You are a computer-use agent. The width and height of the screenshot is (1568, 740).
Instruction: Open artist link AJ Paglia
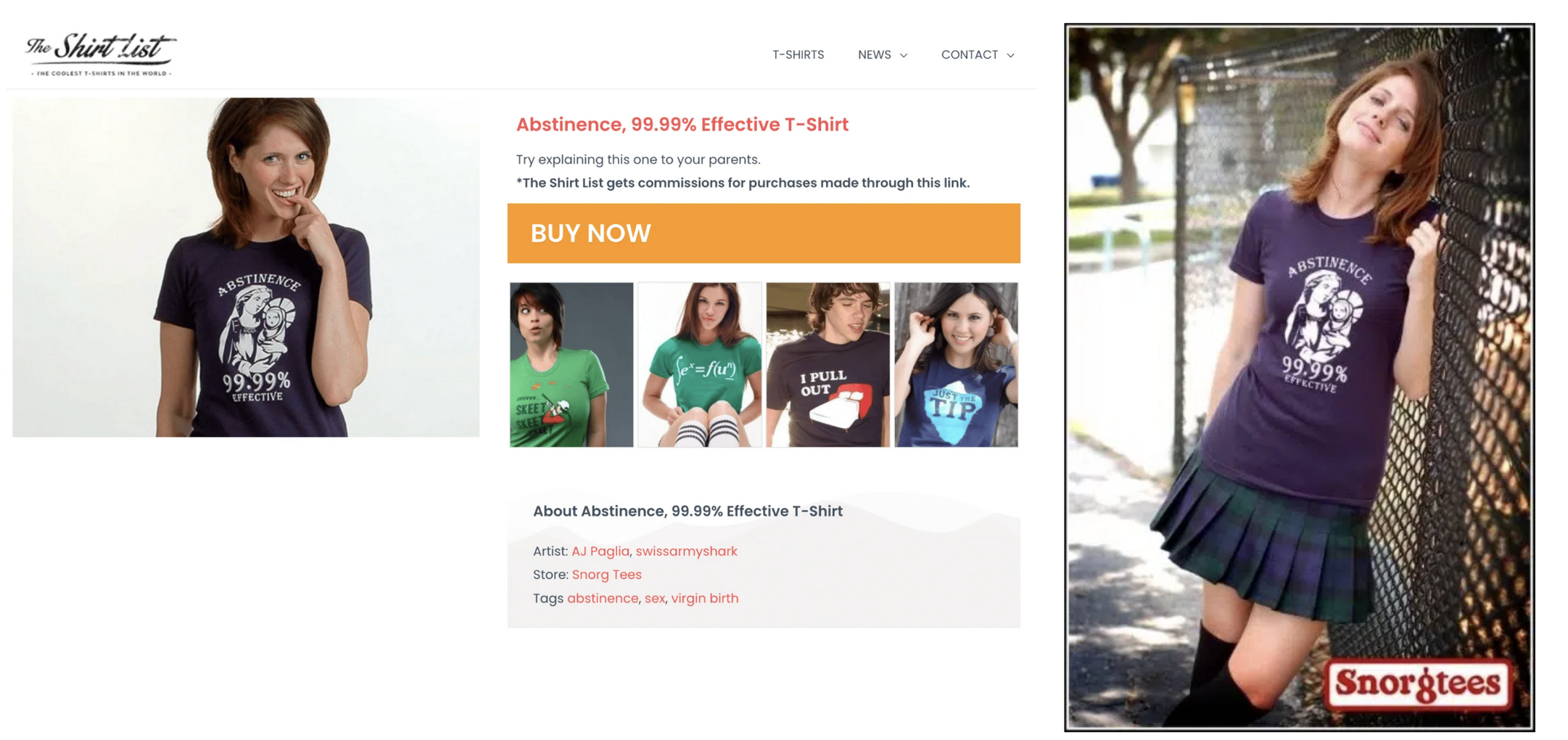tap(601, 551)
